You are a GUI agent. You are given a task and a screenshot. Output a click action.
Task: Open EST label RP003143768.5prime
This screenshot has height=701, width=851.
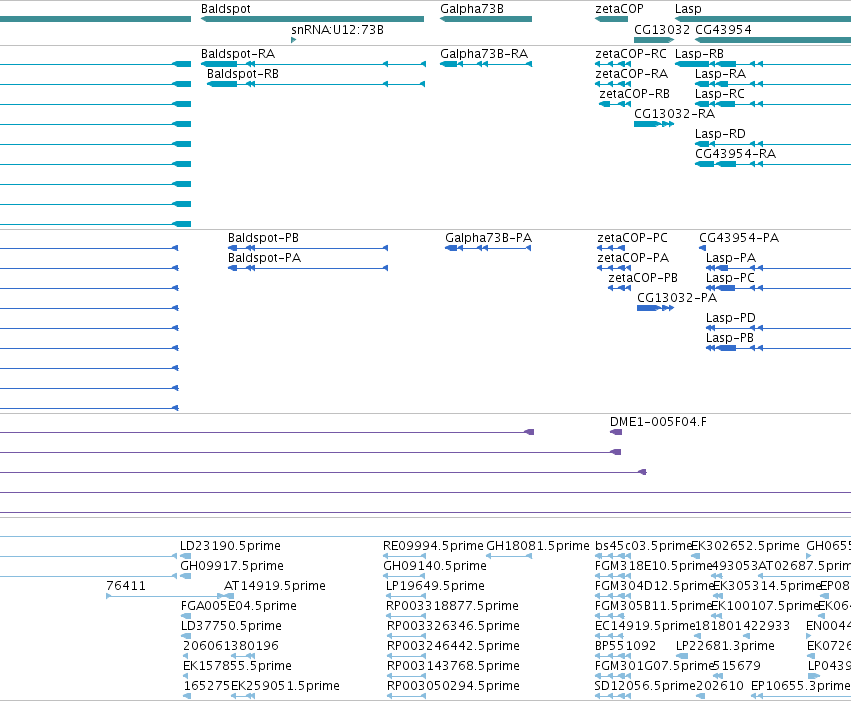pos(453,666)
